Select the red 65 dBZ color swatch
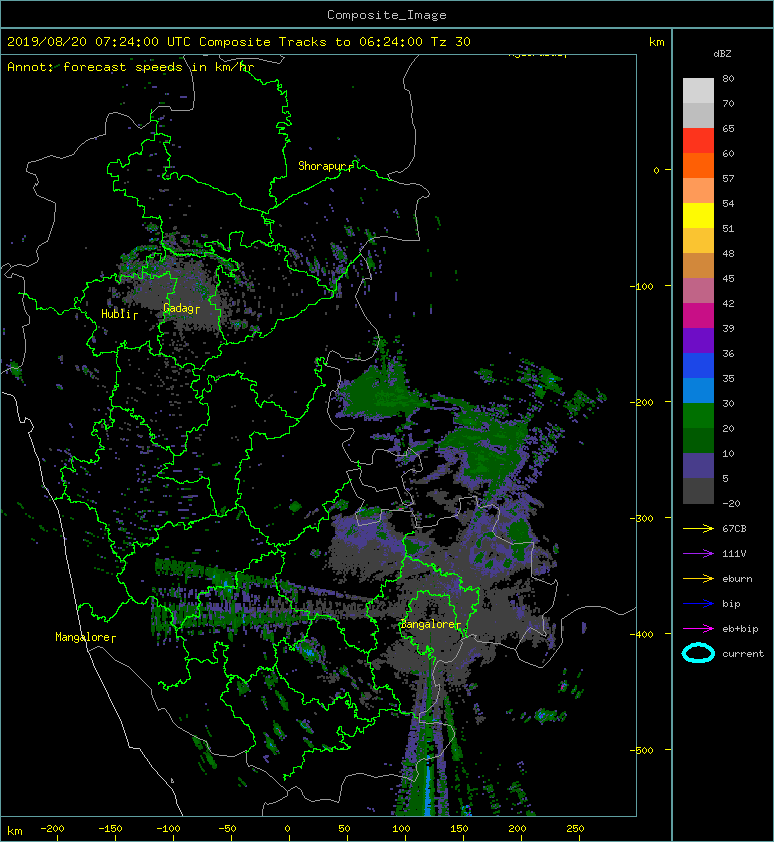 click(698, 141)
